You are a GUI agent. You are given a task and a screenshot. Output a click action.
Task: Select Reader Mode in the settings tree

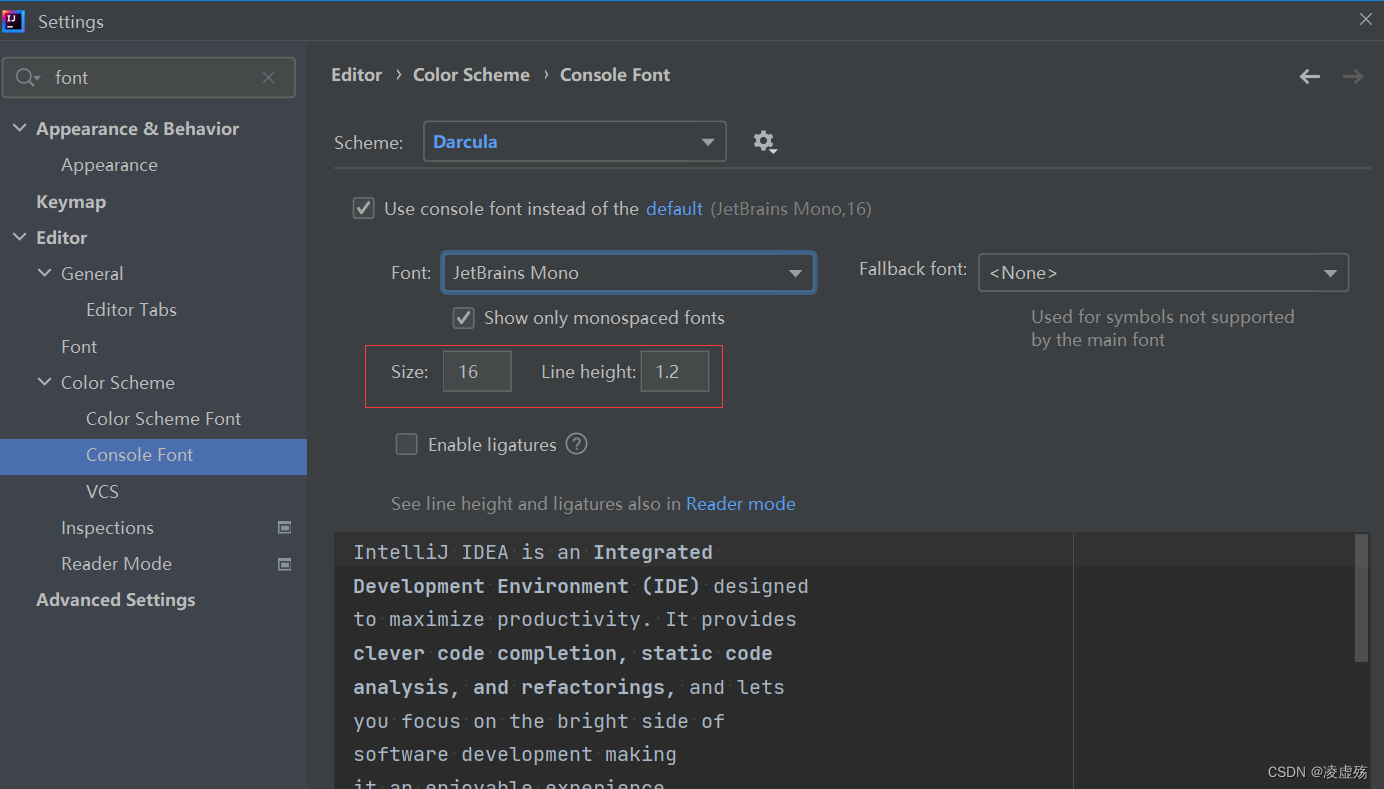pos(116,564)
